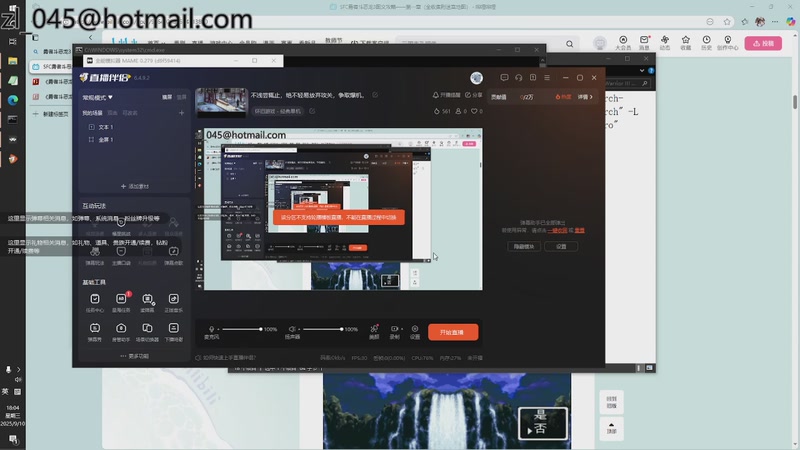
Task: Open 收藏 favorites star icon in page
Action: (686, 43)
